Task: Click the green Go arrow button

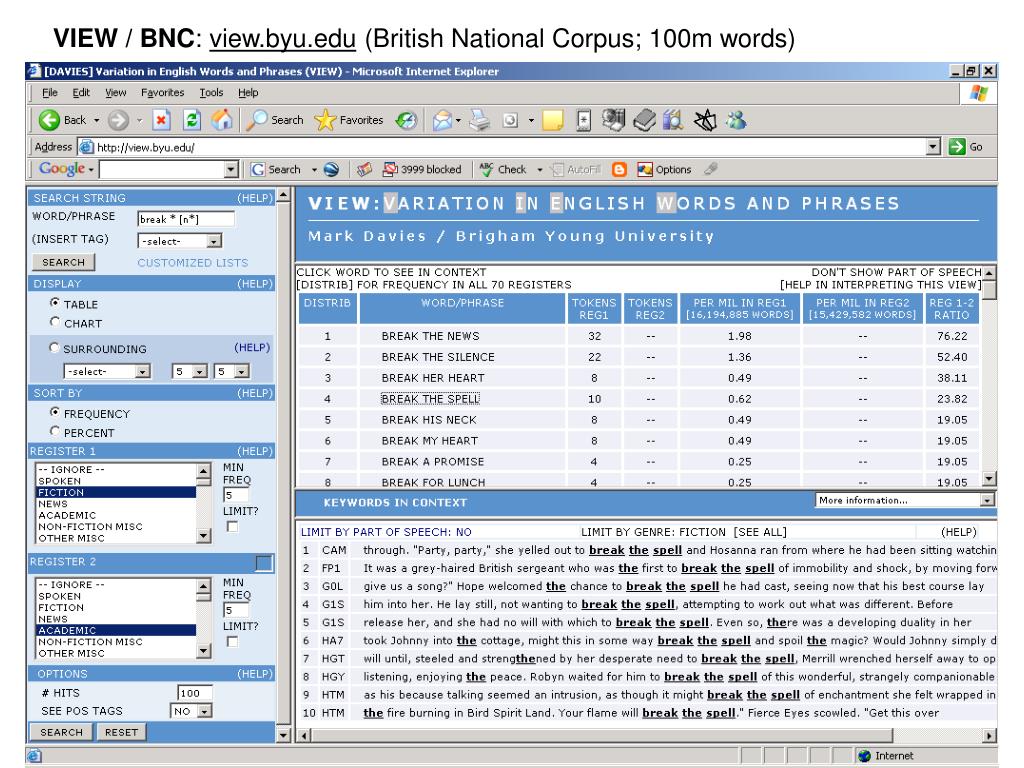Action: coord(957,147)
